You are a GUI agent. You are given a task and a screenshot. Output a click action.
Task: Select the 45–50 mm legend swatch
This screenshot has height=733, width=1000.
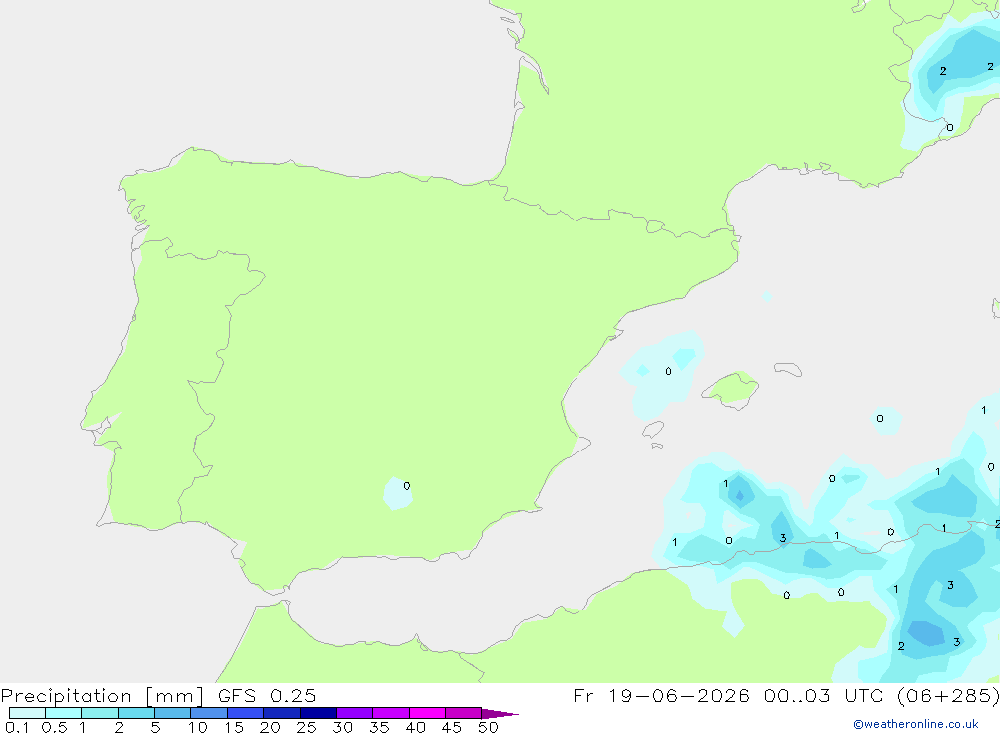(463, 713)
